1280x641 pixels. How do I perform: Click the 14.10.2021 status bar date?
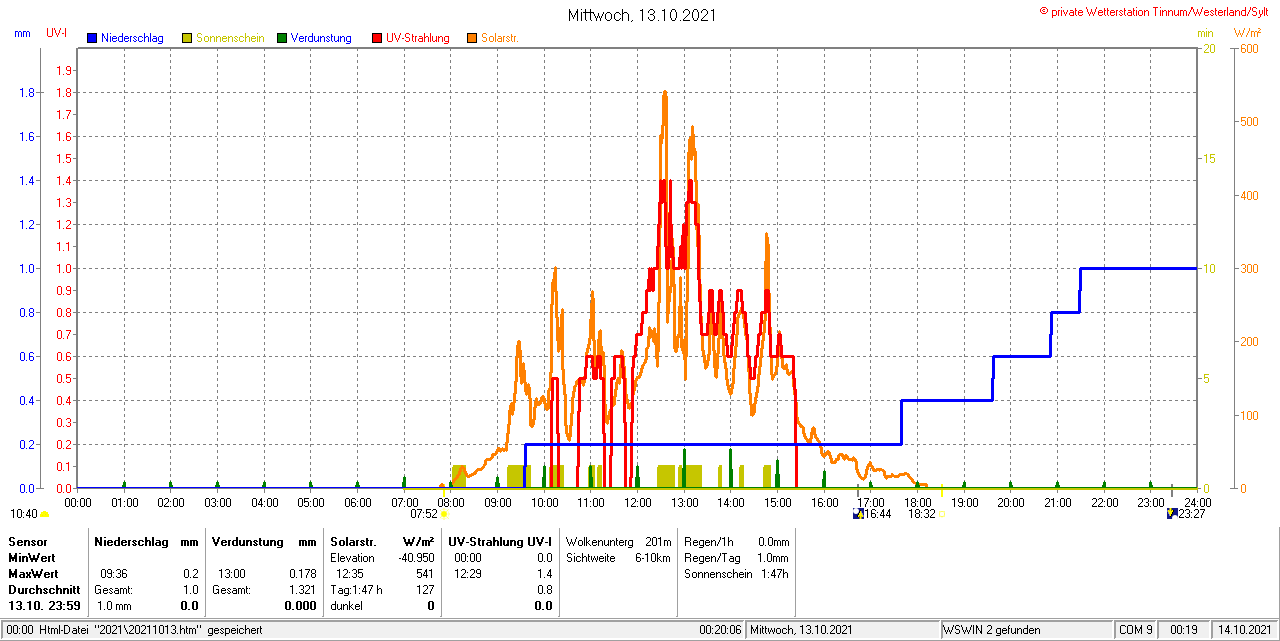(1244, 630)
